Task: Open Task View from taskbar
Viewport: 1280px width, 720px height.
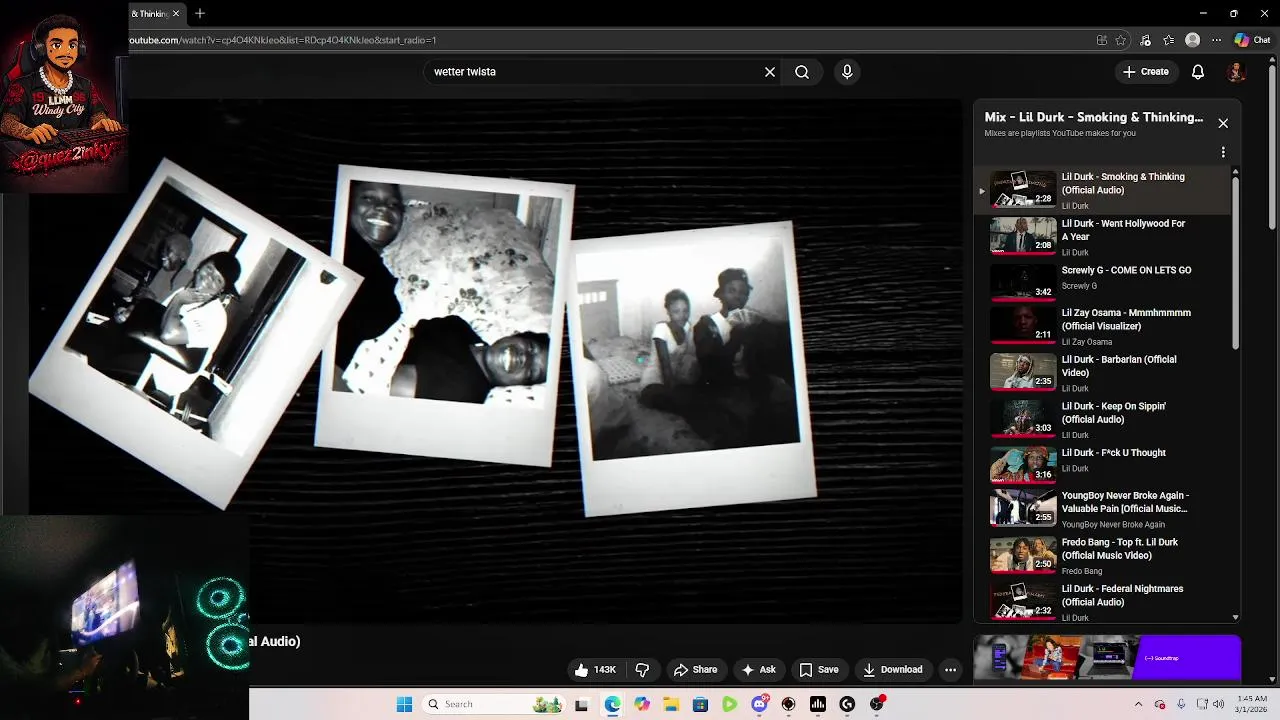Action: click(581, 704)
